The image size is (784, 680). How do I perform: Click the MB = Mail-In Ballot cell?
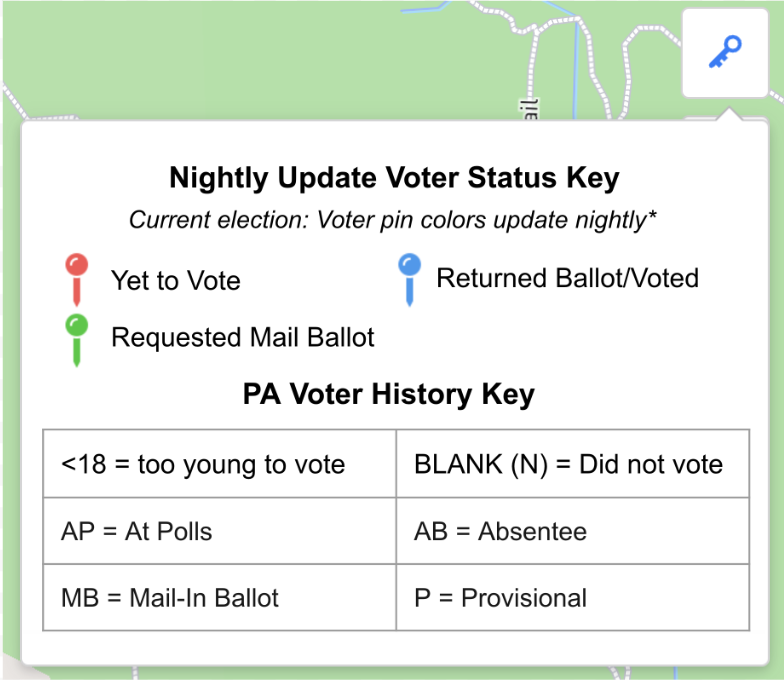click(x=220, y=598)
